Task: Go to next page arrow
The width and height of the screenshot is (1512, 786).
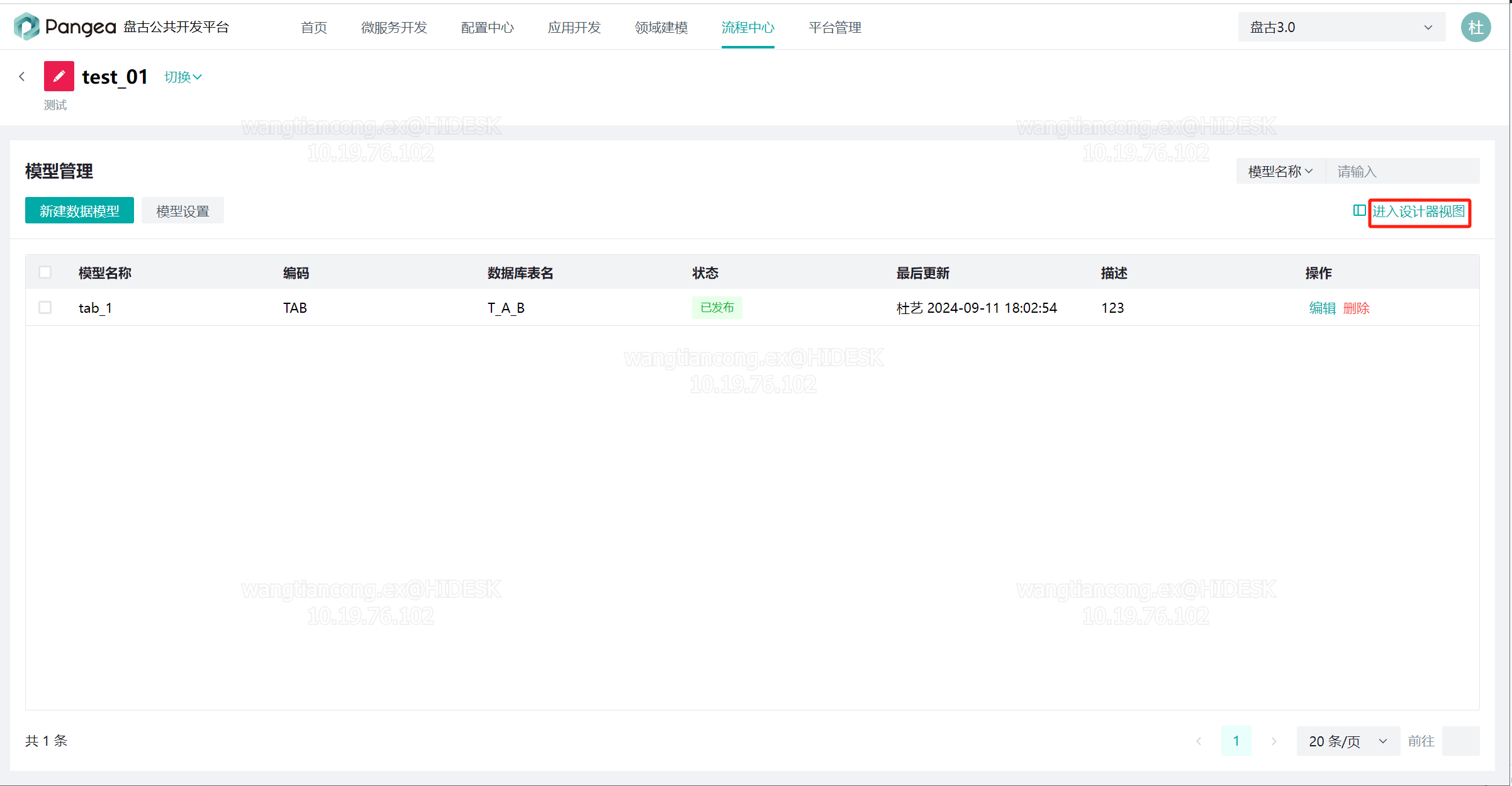Action: [x=1274, y=741]
